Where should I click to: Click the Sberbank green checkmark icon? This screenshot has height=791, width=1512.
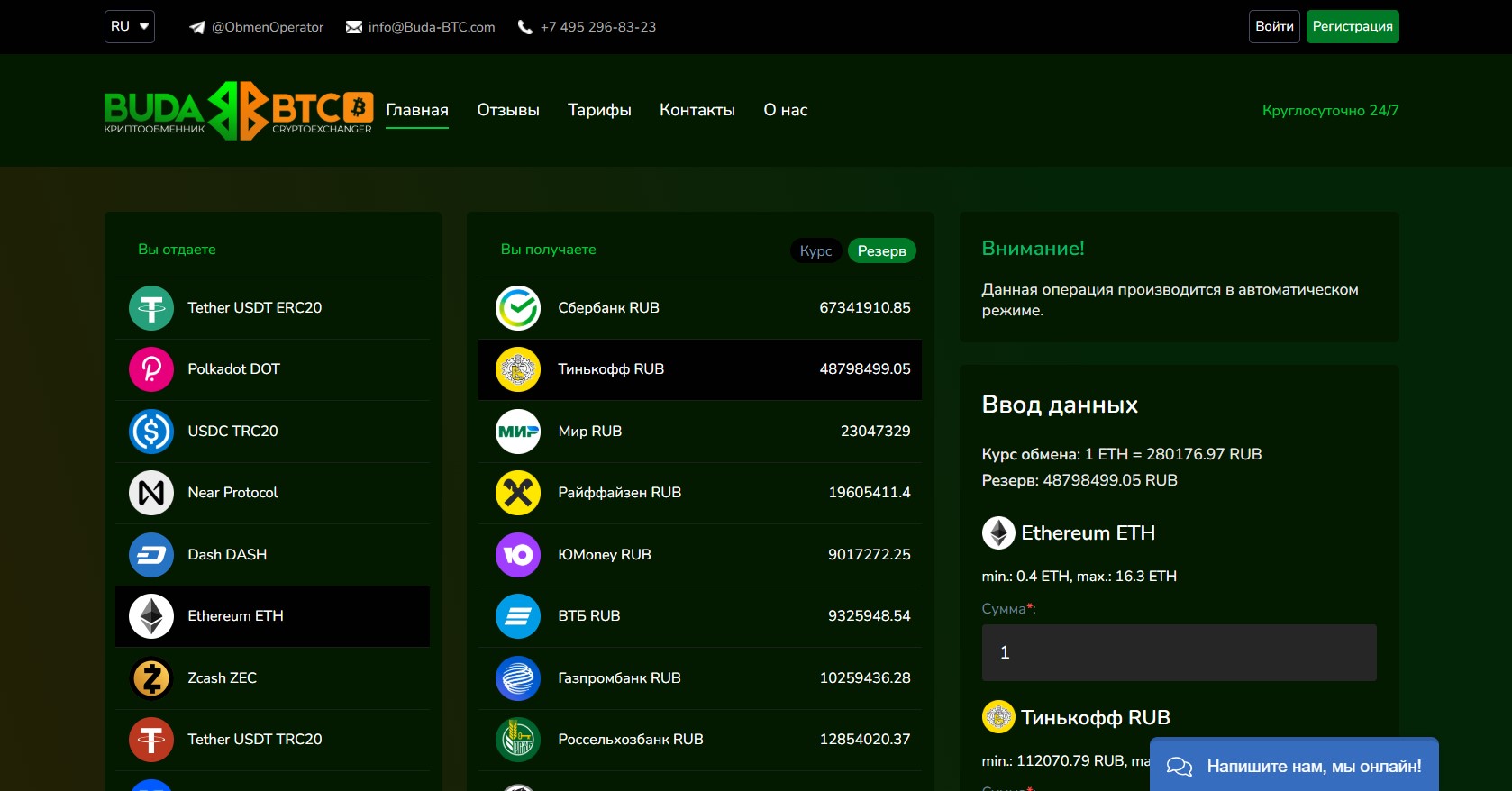click(518, 308)
